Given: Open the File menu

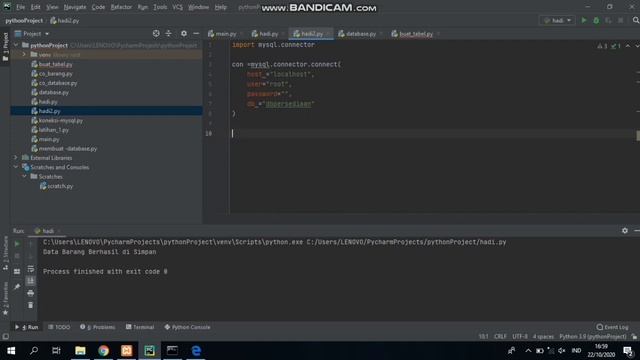Looking at the screenshot, I should click(20, 7).
